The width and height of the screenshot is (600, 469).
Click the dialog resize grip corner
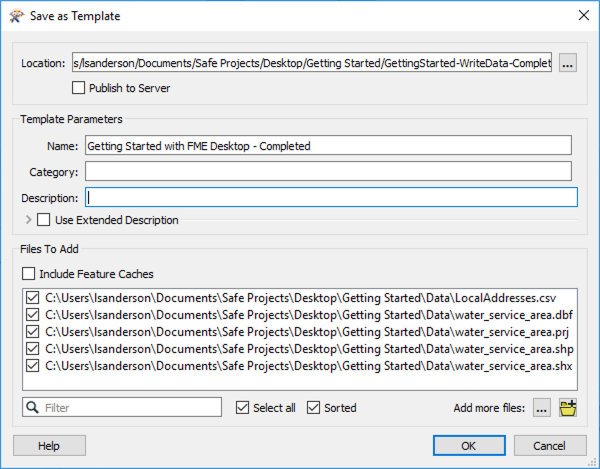[592, 462]
